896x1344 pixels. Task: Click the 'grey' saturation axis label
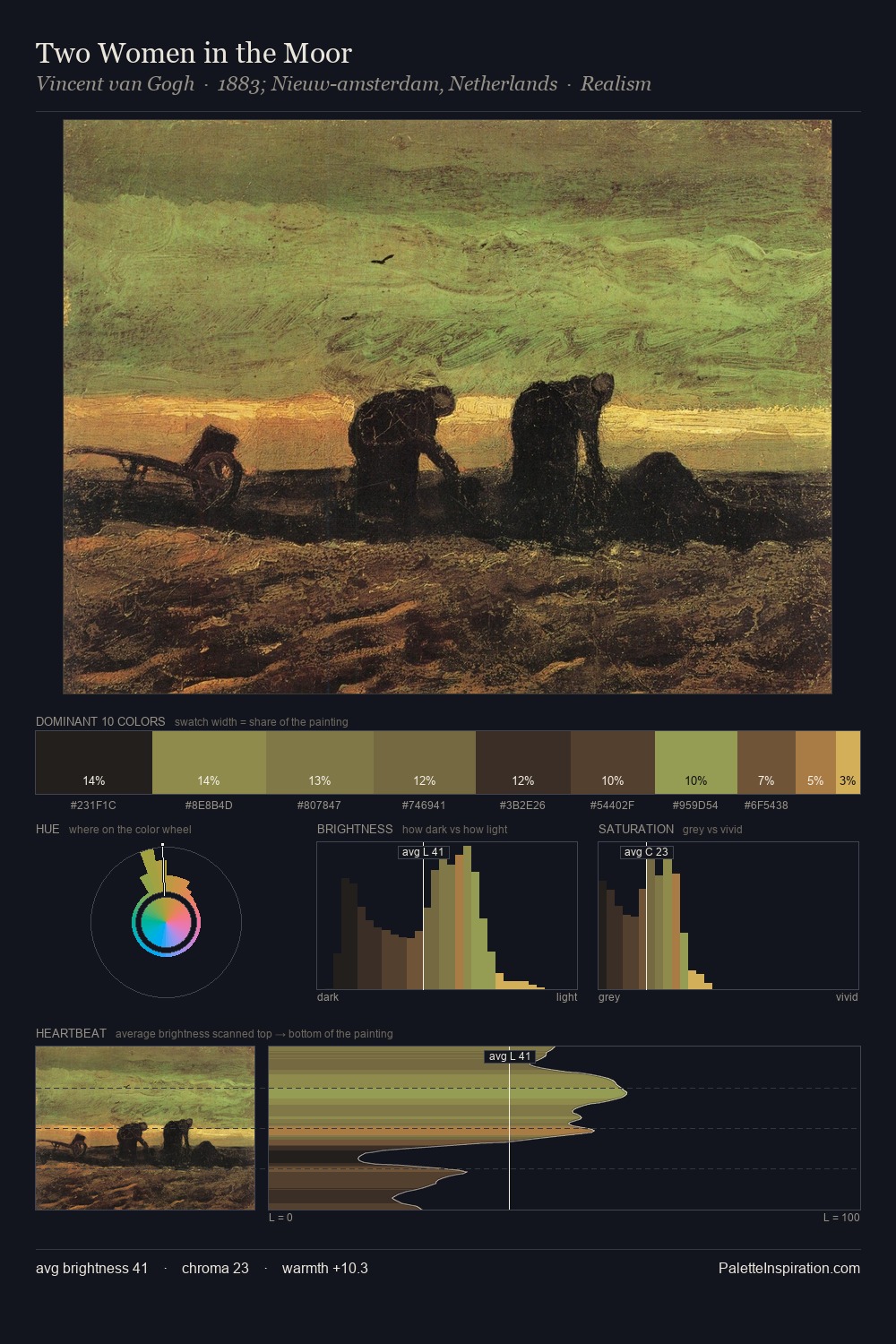pos(609,997)
